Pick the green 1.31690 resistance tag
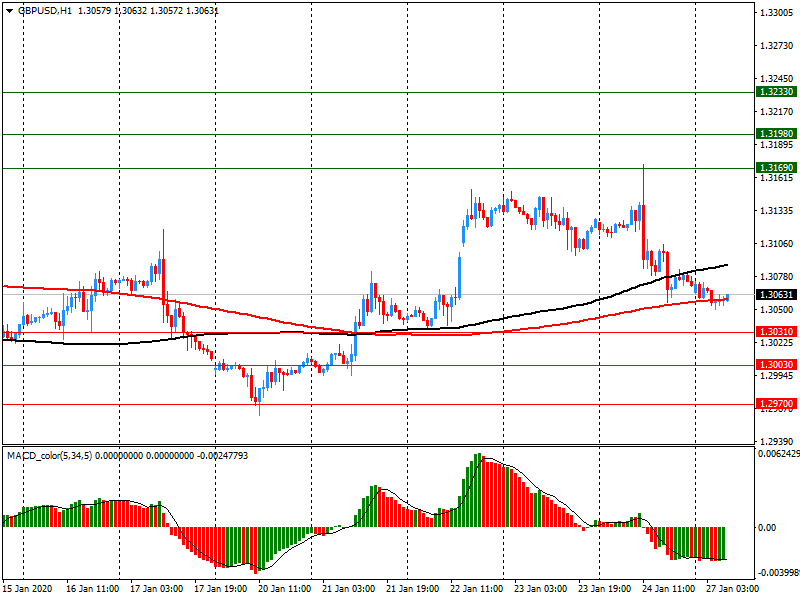This screenshot has width=800, height=600. click(x=776, y=168)
